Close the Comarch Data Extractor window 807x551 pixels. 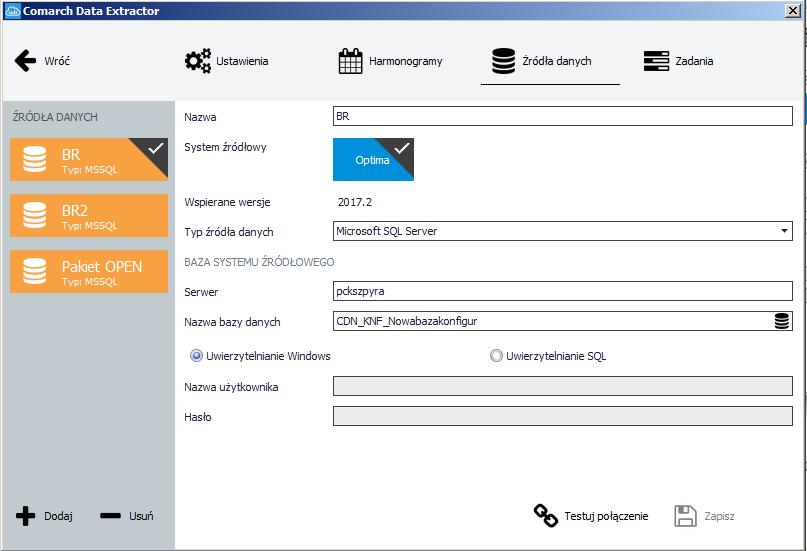793,11
